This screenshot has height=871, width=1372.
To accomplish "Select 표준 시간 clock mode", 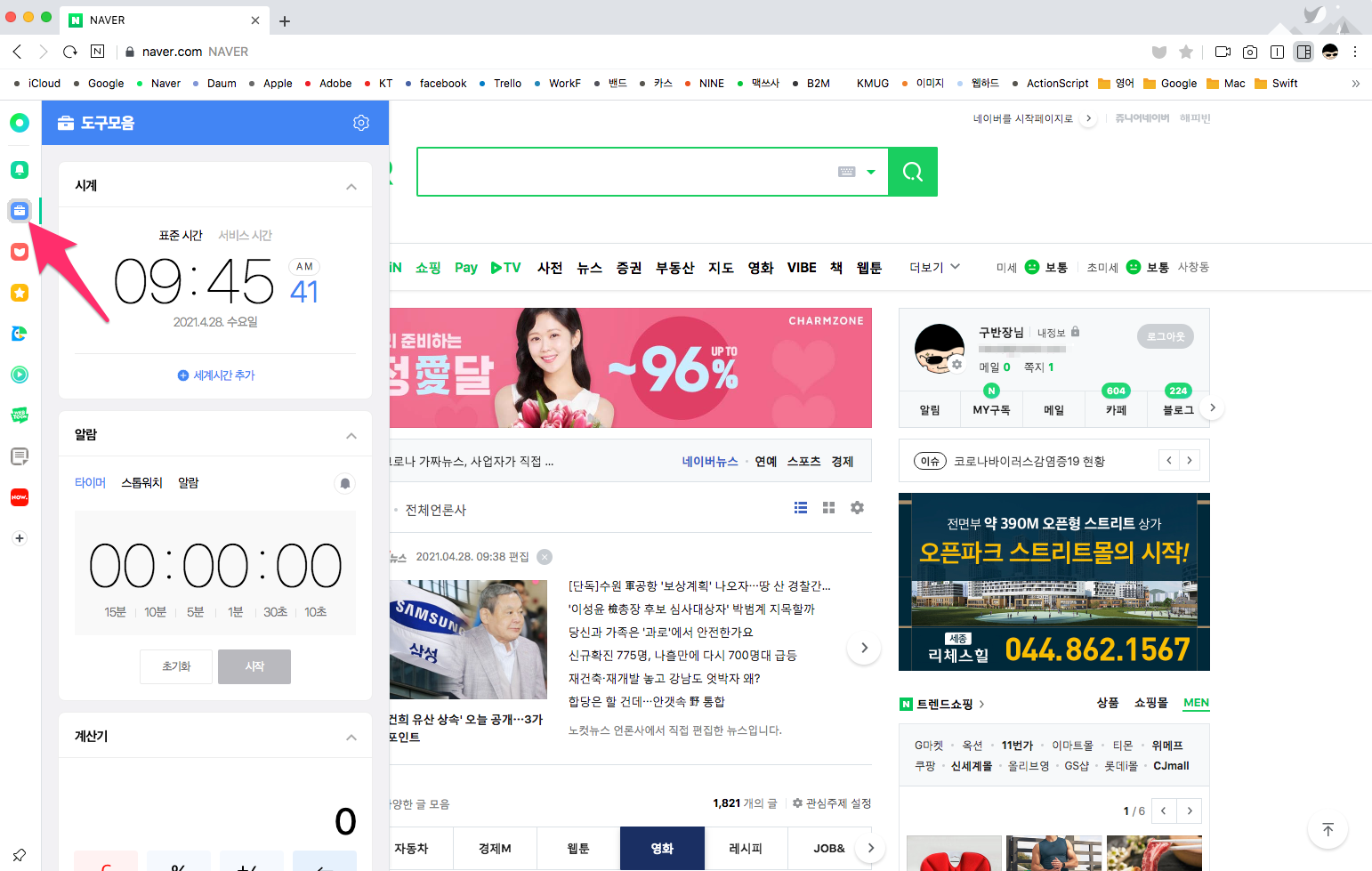I will tap(181, 236).
